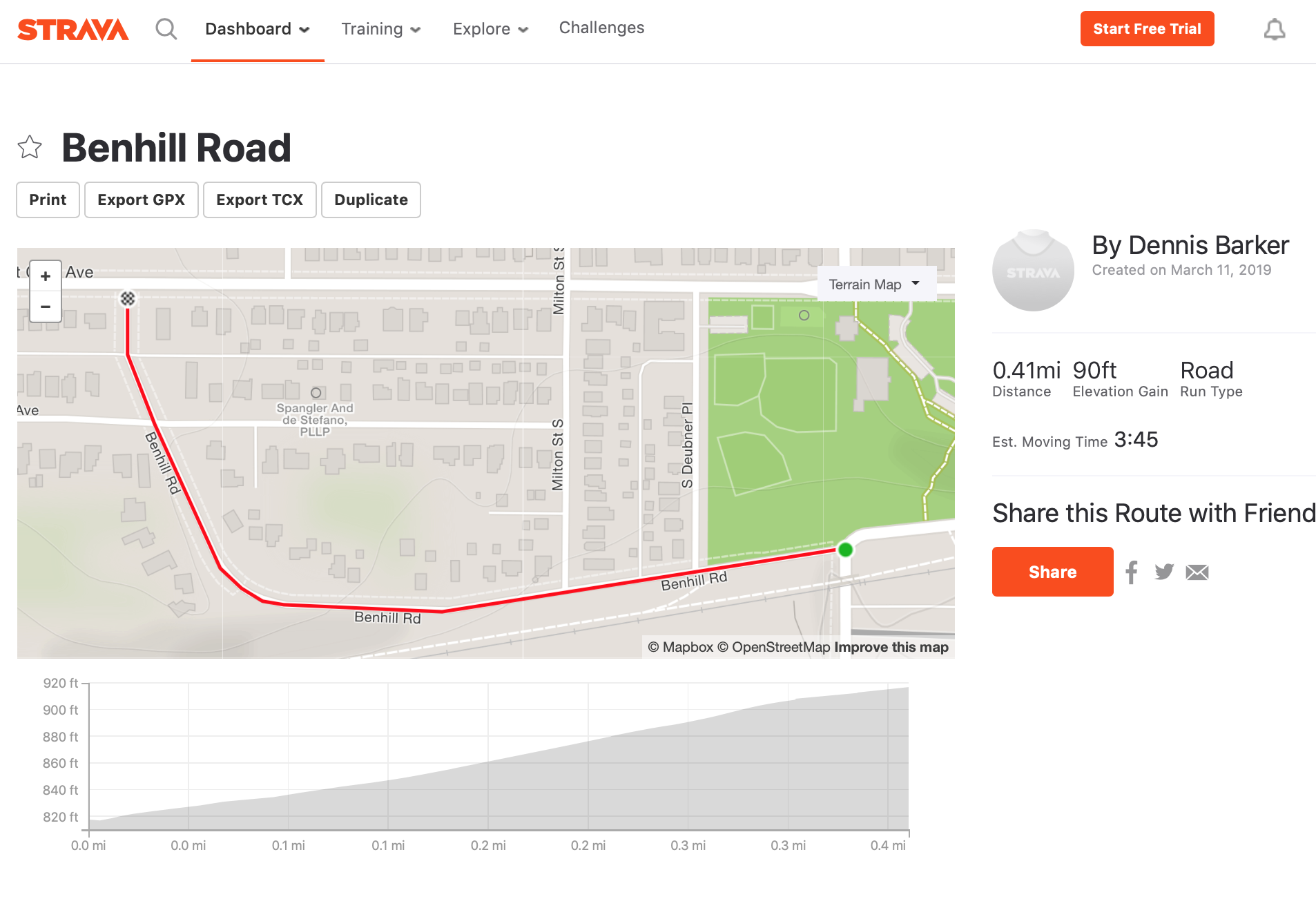Share route via Twitter icon

[1164, 572]
